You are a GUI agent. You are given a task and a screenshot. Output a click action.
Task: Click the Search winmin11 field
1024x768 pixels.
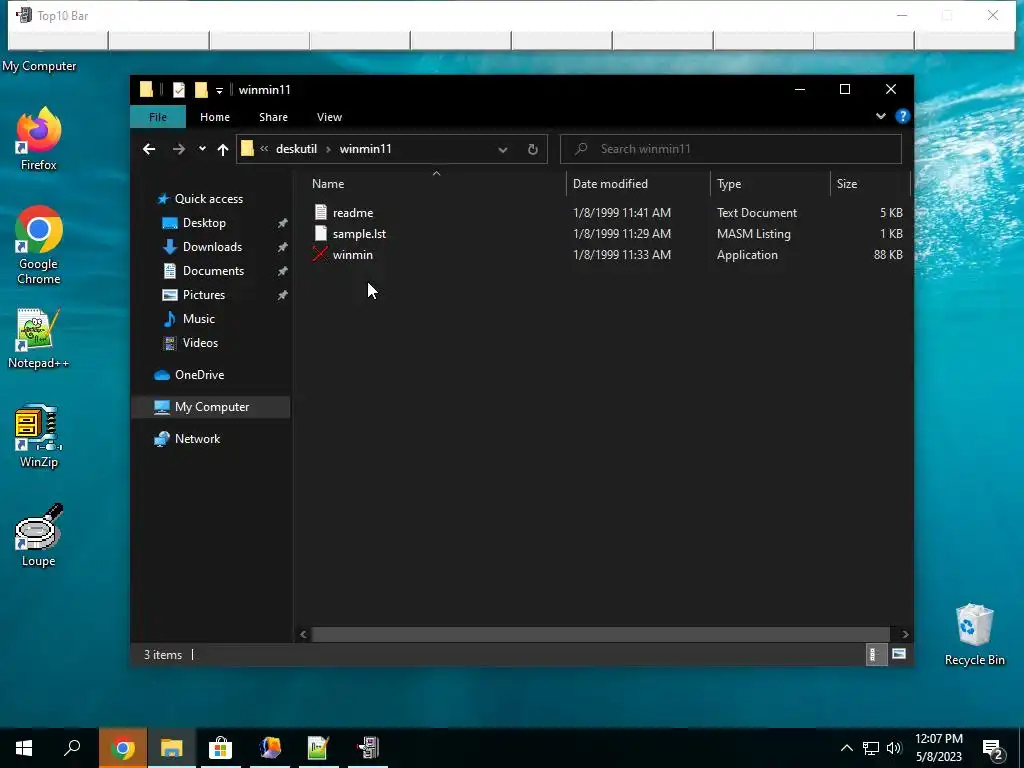731,149
